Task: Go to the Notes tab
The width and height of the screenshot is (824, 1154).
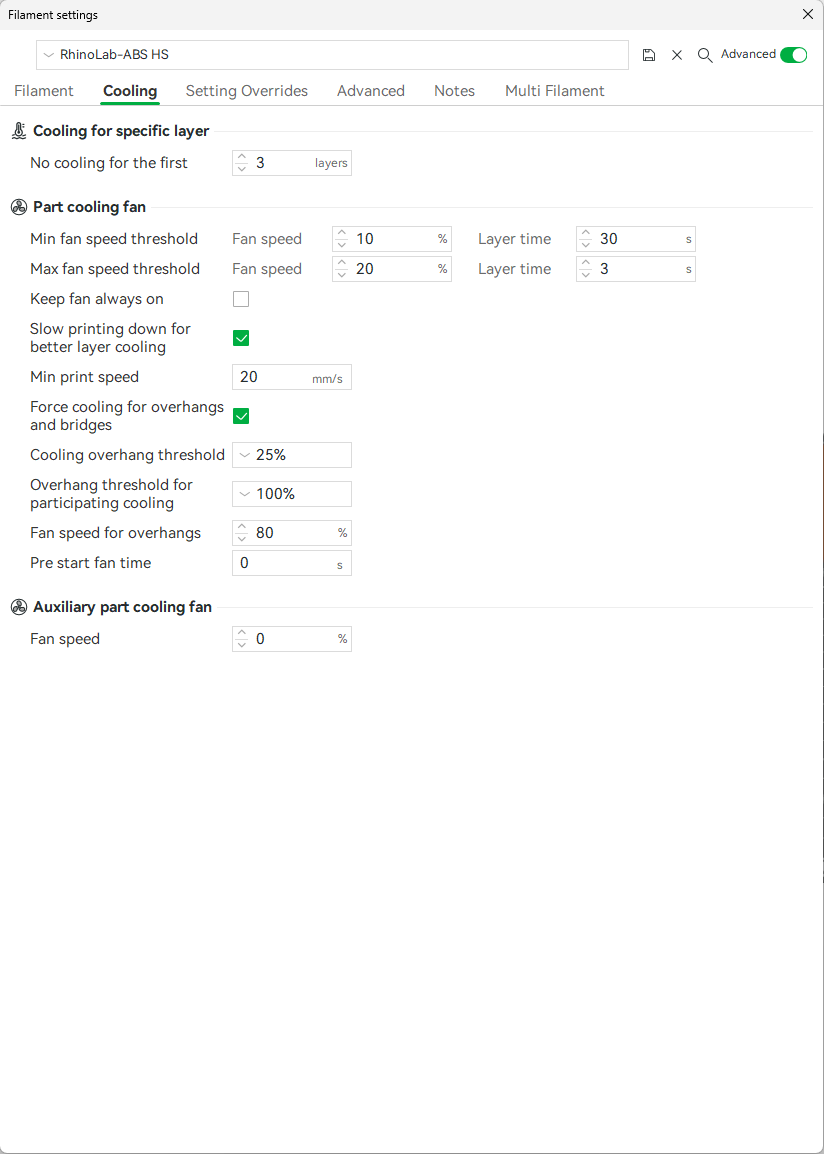Action: pyautogui.click(x=454, y=91)
